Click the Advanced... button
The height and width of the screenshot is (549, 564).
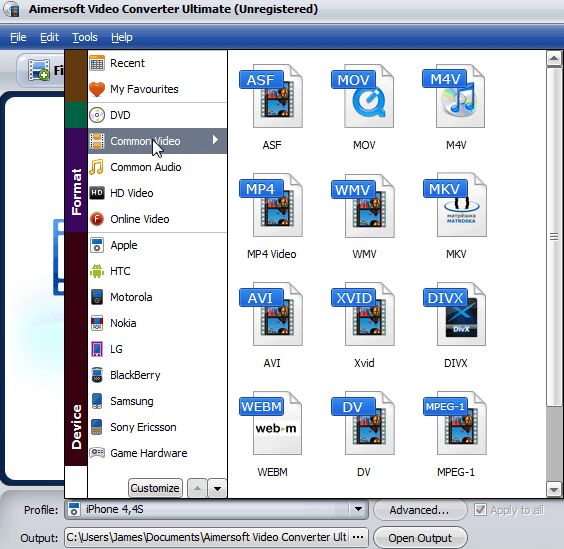click(420, 510)
